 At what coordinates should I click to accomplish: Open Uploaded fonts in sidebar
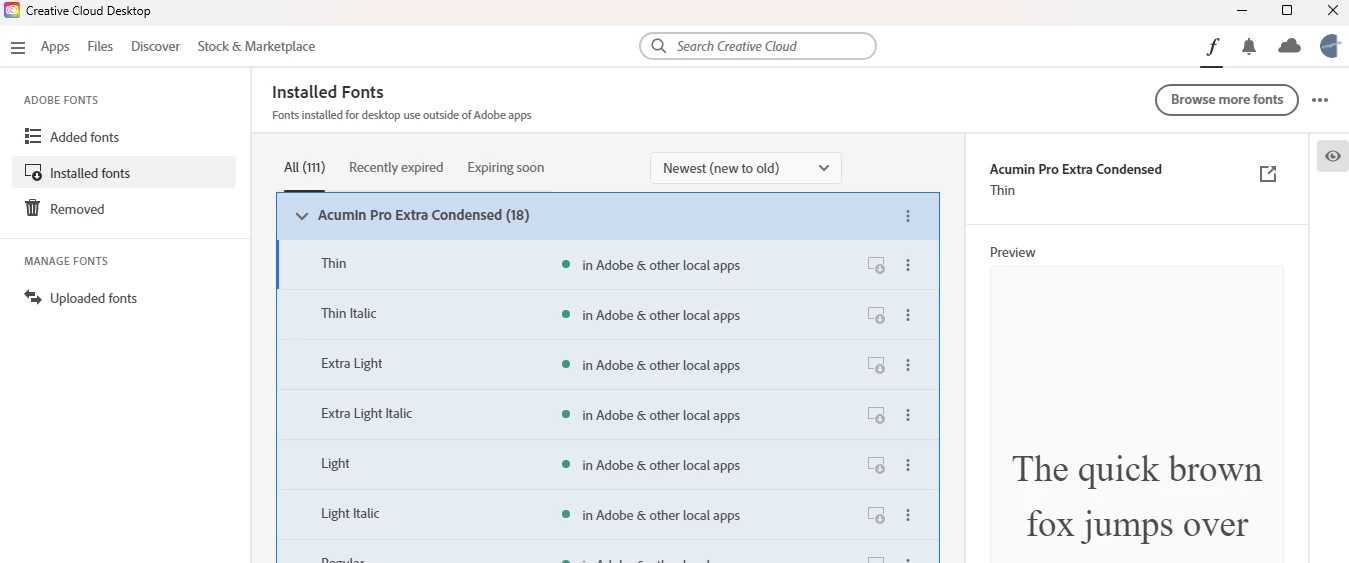[124, 298]
